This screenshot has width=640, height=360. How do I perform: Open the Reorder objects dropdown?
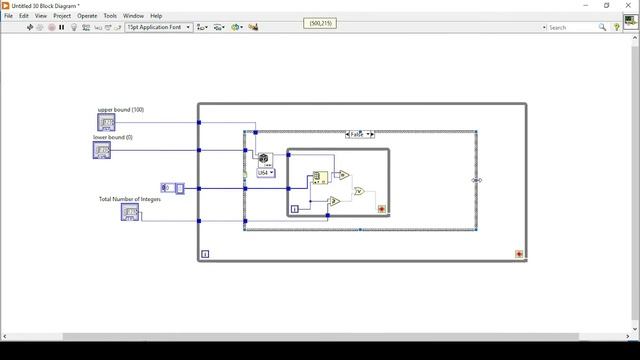coord(237,27)
